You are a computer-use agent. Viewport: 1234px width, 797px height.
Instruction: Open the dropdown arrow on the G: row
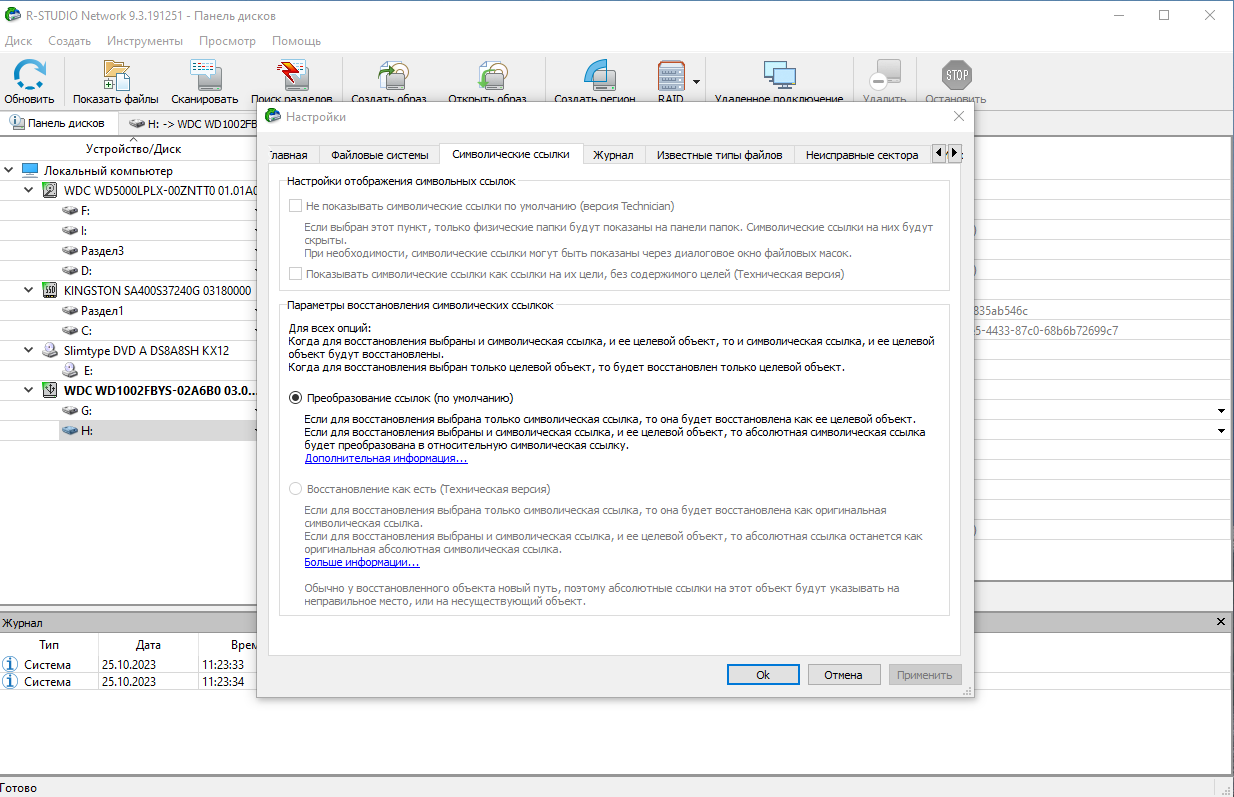1221,411
